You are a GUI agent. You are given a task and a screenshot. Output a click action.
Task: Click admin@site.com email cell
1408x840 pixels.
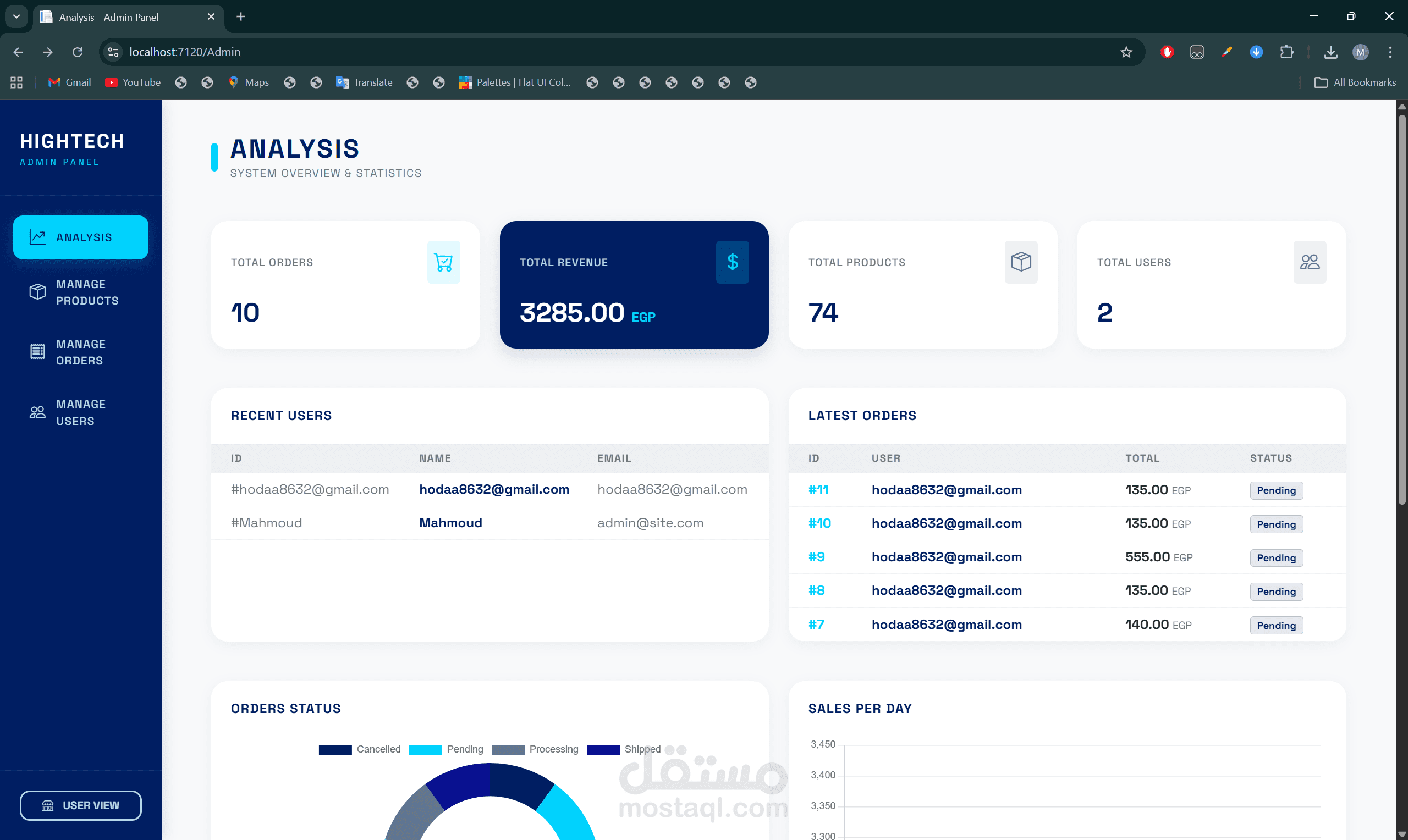[x=651, y=522]
